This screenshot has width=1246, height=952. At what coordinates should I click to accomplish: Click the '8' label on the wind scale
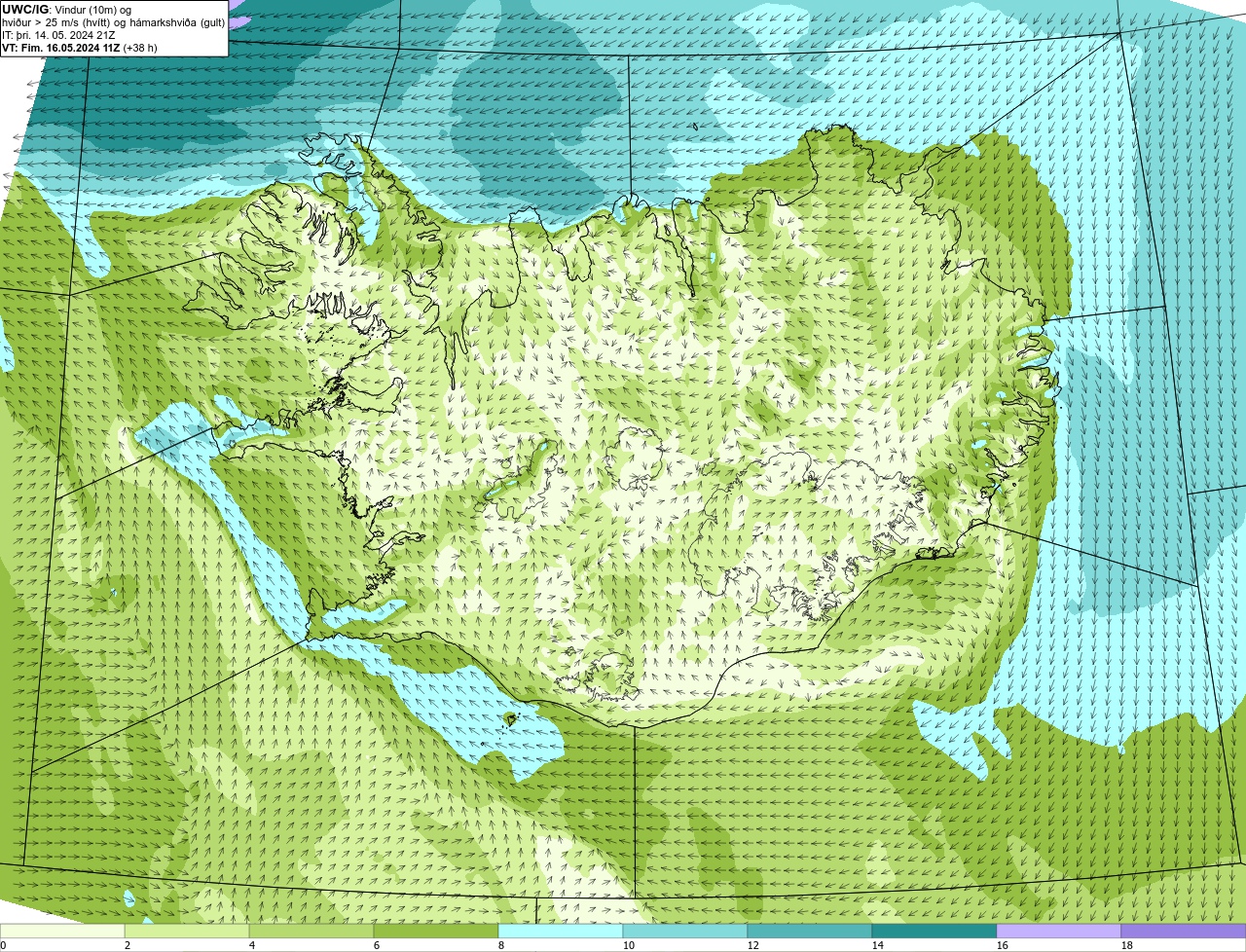501,945
